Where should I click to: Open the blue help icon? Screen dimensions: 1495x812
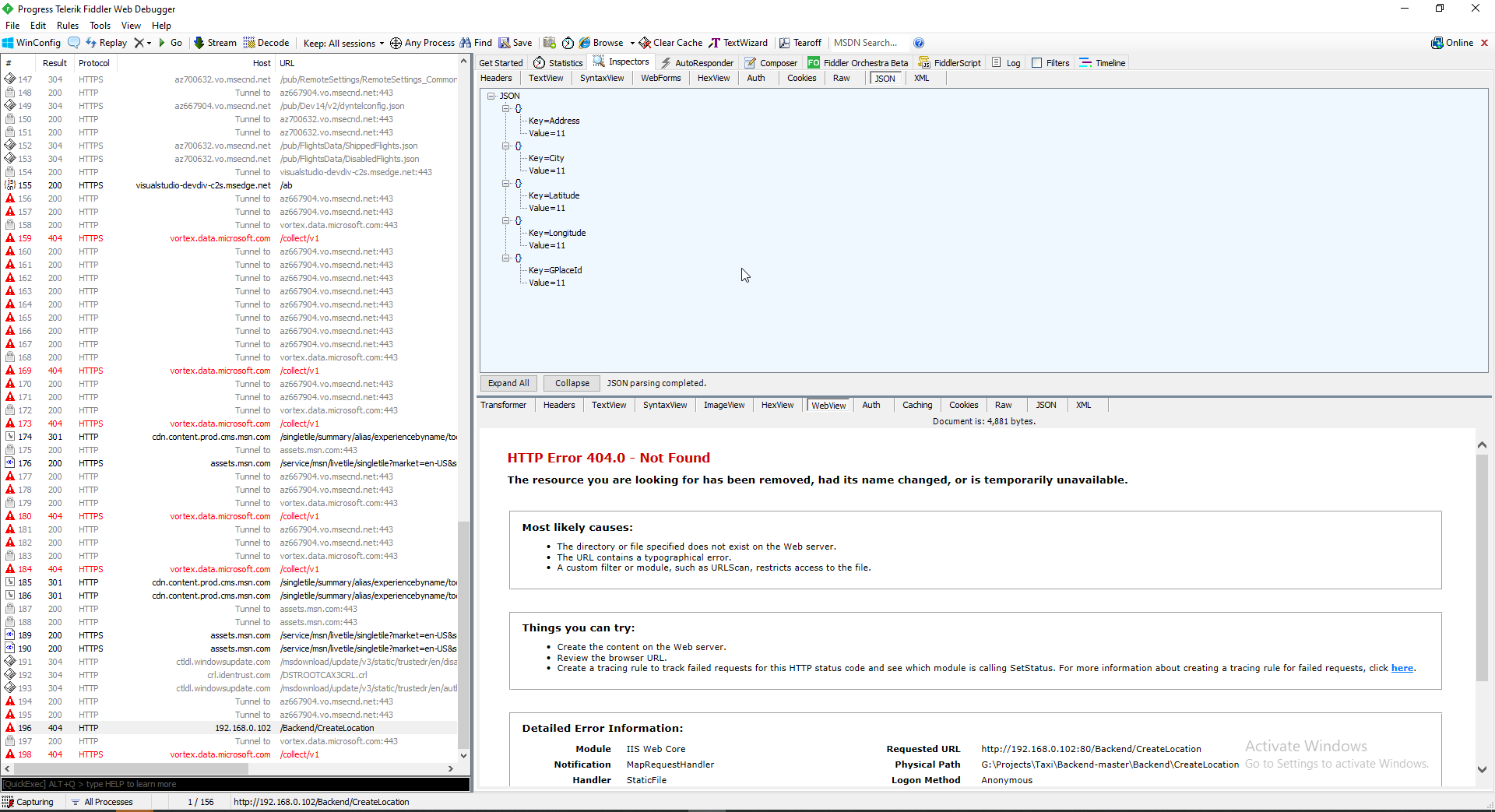[x=919, y=43]
